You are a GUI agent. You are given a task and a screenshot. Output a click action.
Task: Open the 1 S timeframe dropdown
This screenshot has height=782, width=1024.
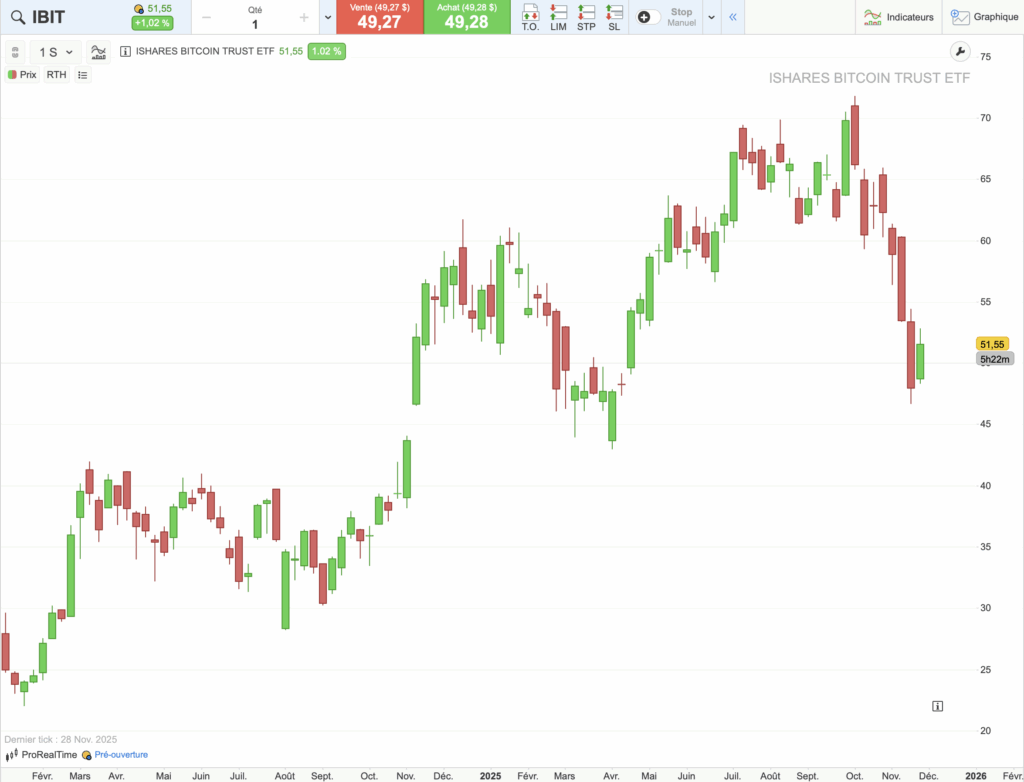[56, 51]
